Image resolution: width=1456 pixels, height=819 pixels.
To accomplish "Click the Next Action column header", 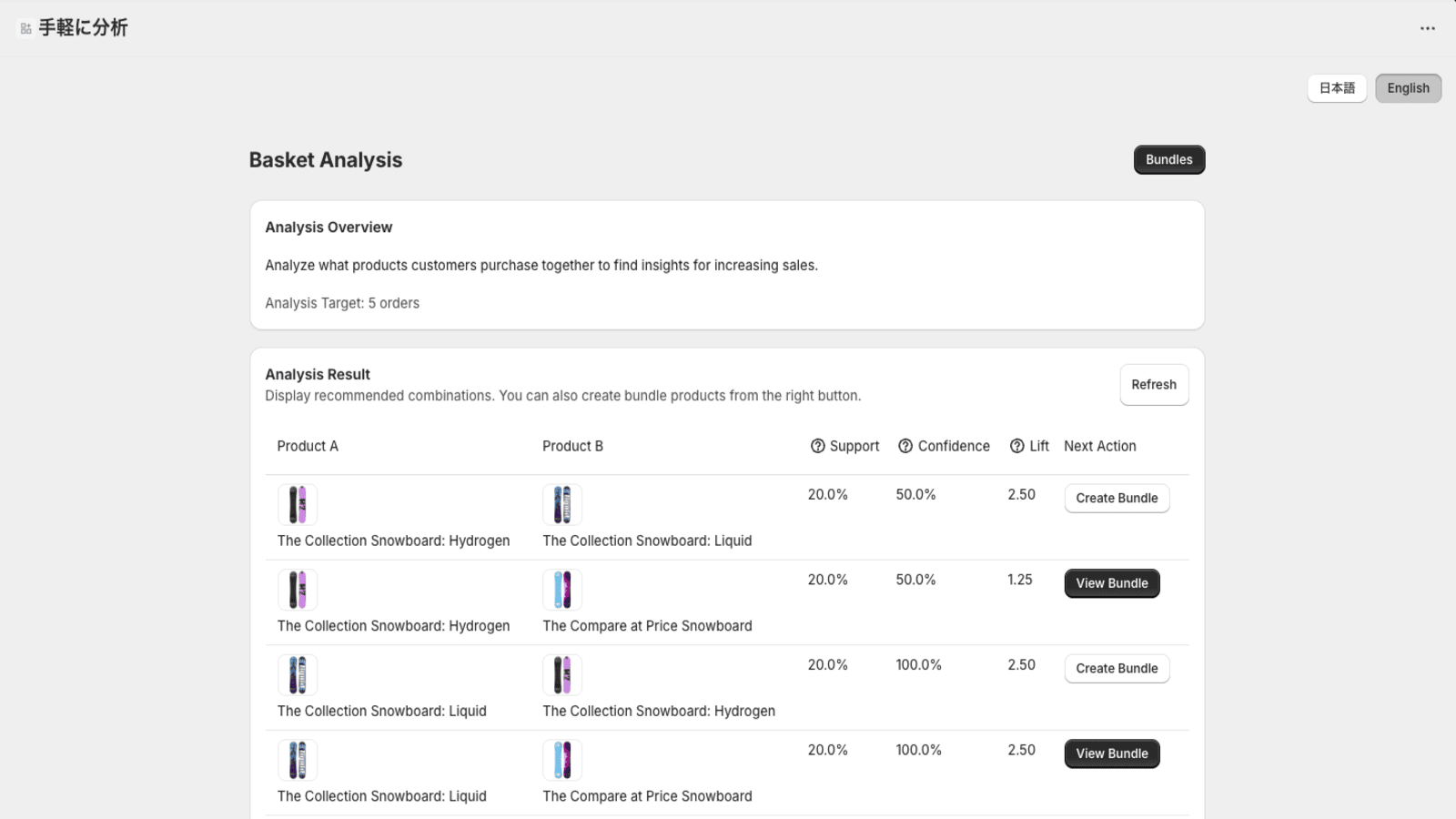I will (x=1099, y=446).
